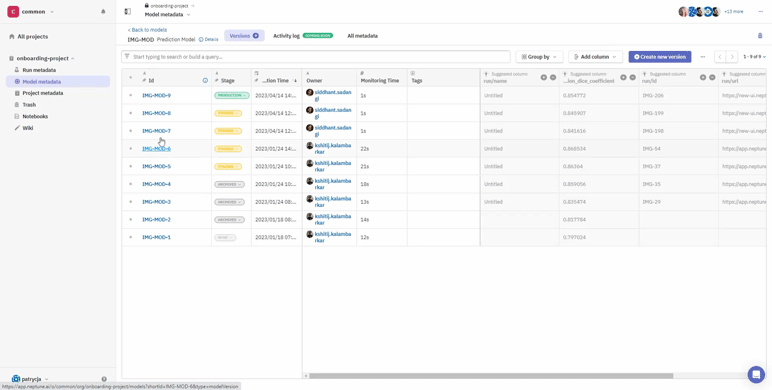Image resolution: width=772 pixels, height=390 pixels.
Task: Open Production stage dropdown for IMG-MOD-9
Action: 232,96
